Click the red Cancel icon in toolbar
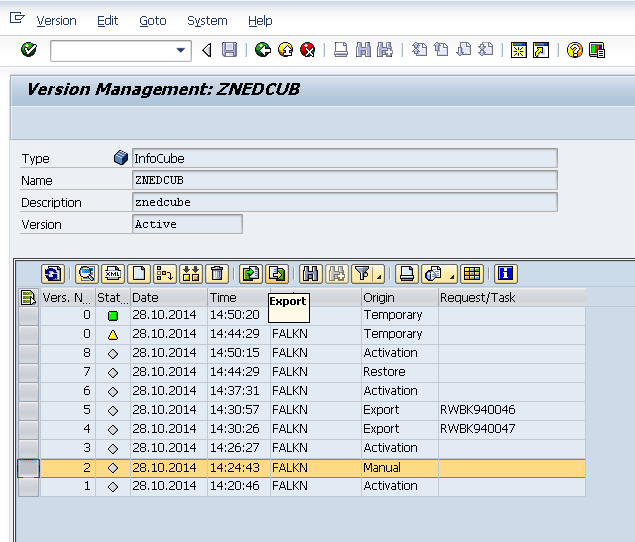635x542 pixels. click(308, 50)
